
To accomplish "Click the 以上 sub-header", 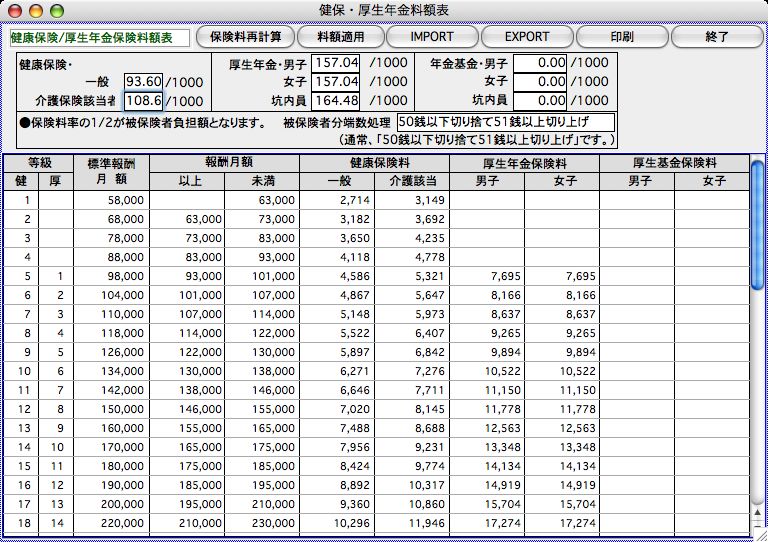I will [x=188, y=181].
